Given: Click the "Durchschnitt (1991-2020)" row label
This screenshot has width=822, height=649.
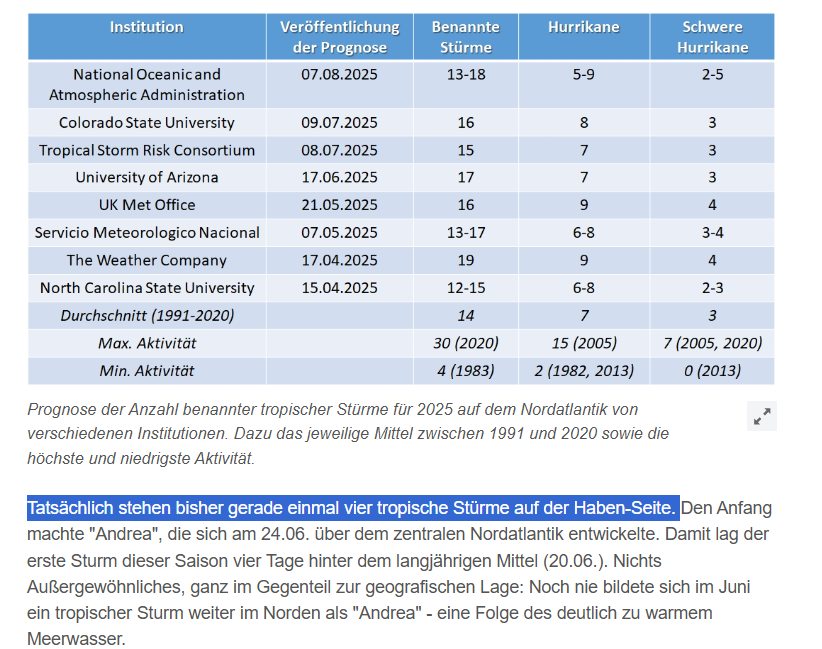Looking at the screenshot, I should tap(147, 315).
